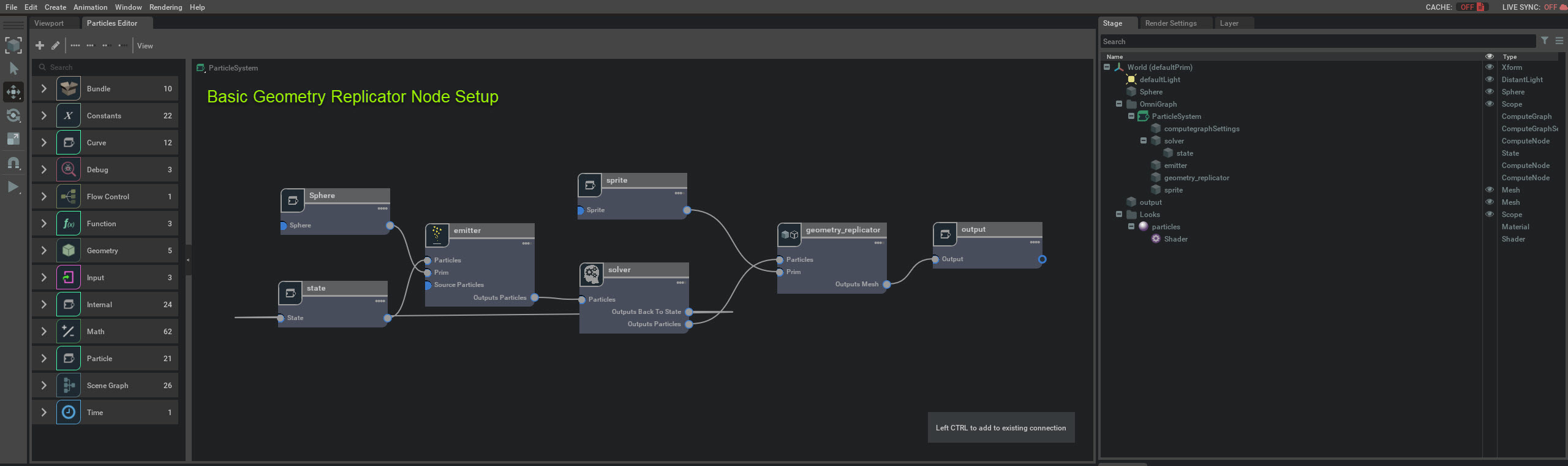The height and width of the screenshot is (466, 1568).
Task: Toggle visibility of sprite mesh
Action: pos(1490,190)
